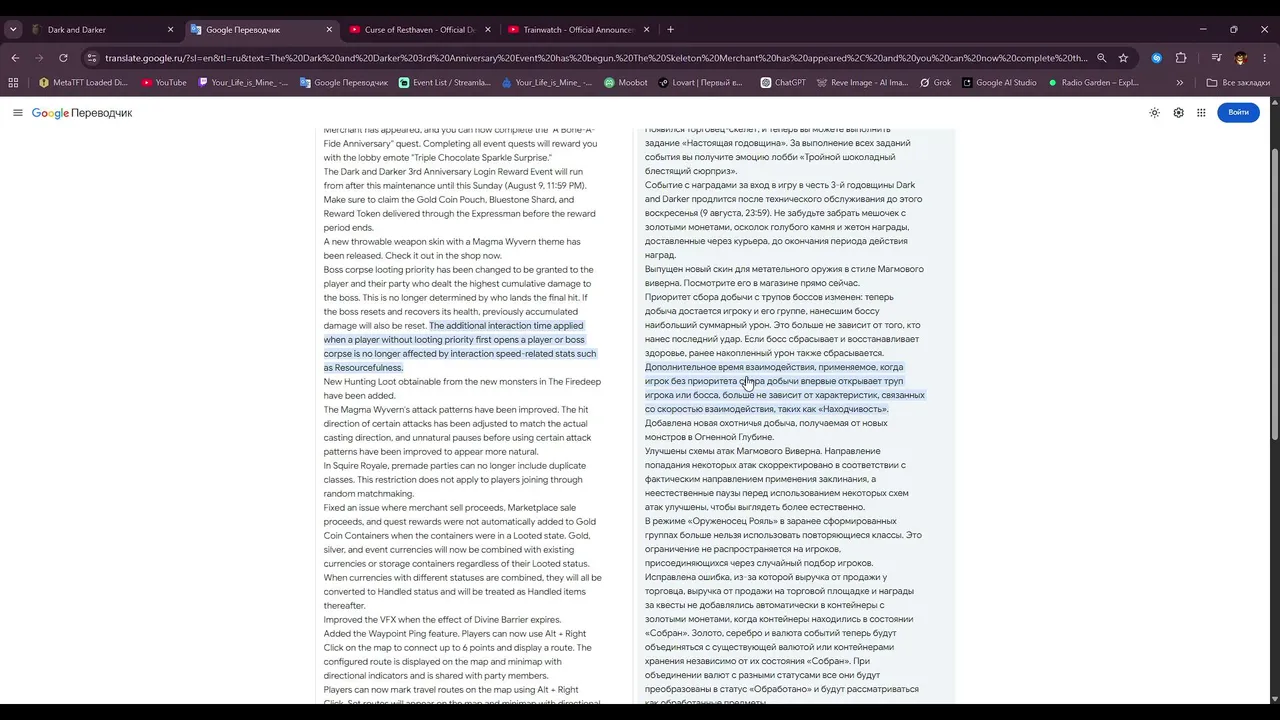Viewport: 1280px width, 720px height.
Task: Open the ChatGPT bookmark
Action: 783,83
